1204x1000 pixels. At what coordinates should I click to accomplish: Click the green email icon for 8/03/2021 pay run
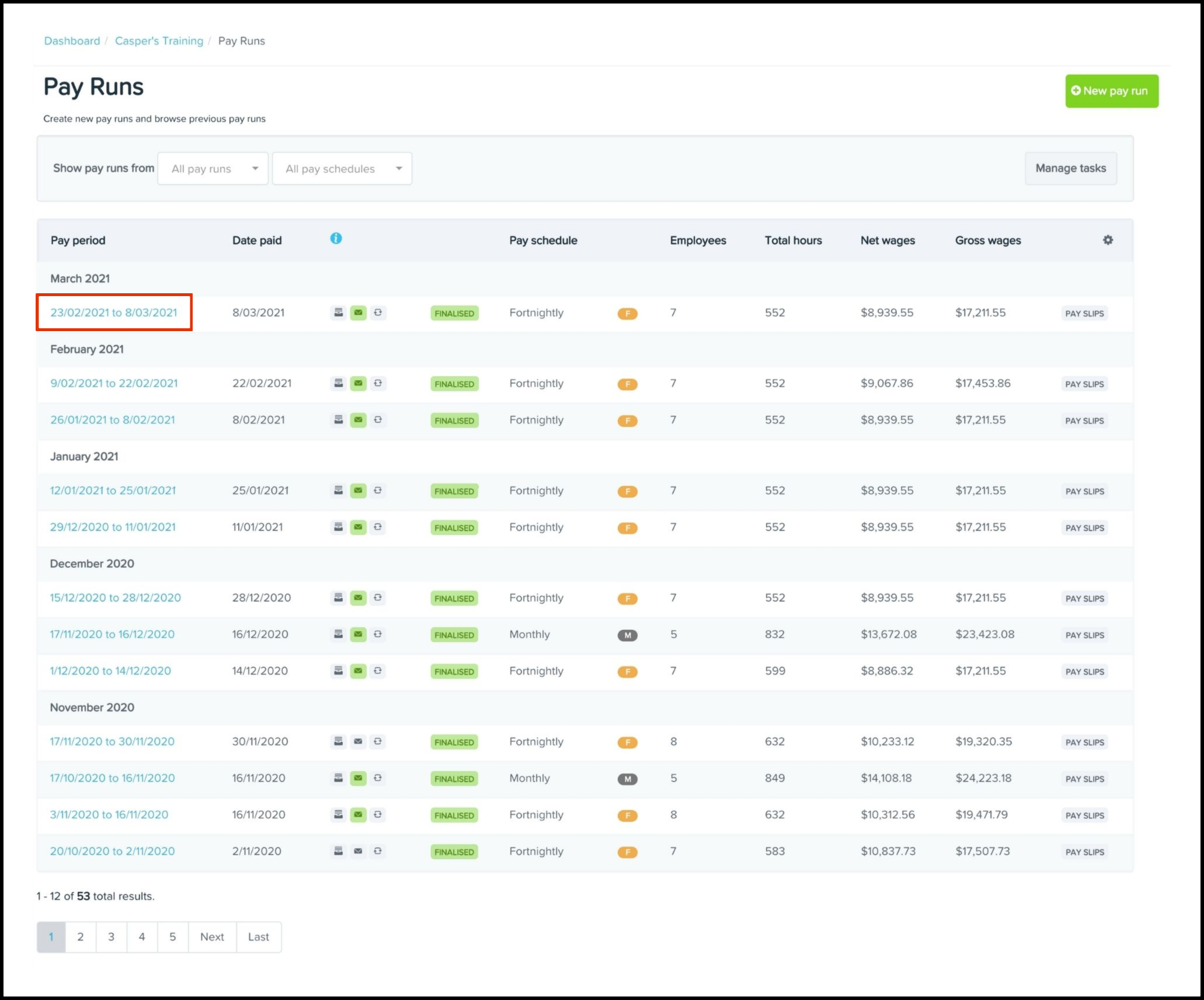tap(358, 313)
